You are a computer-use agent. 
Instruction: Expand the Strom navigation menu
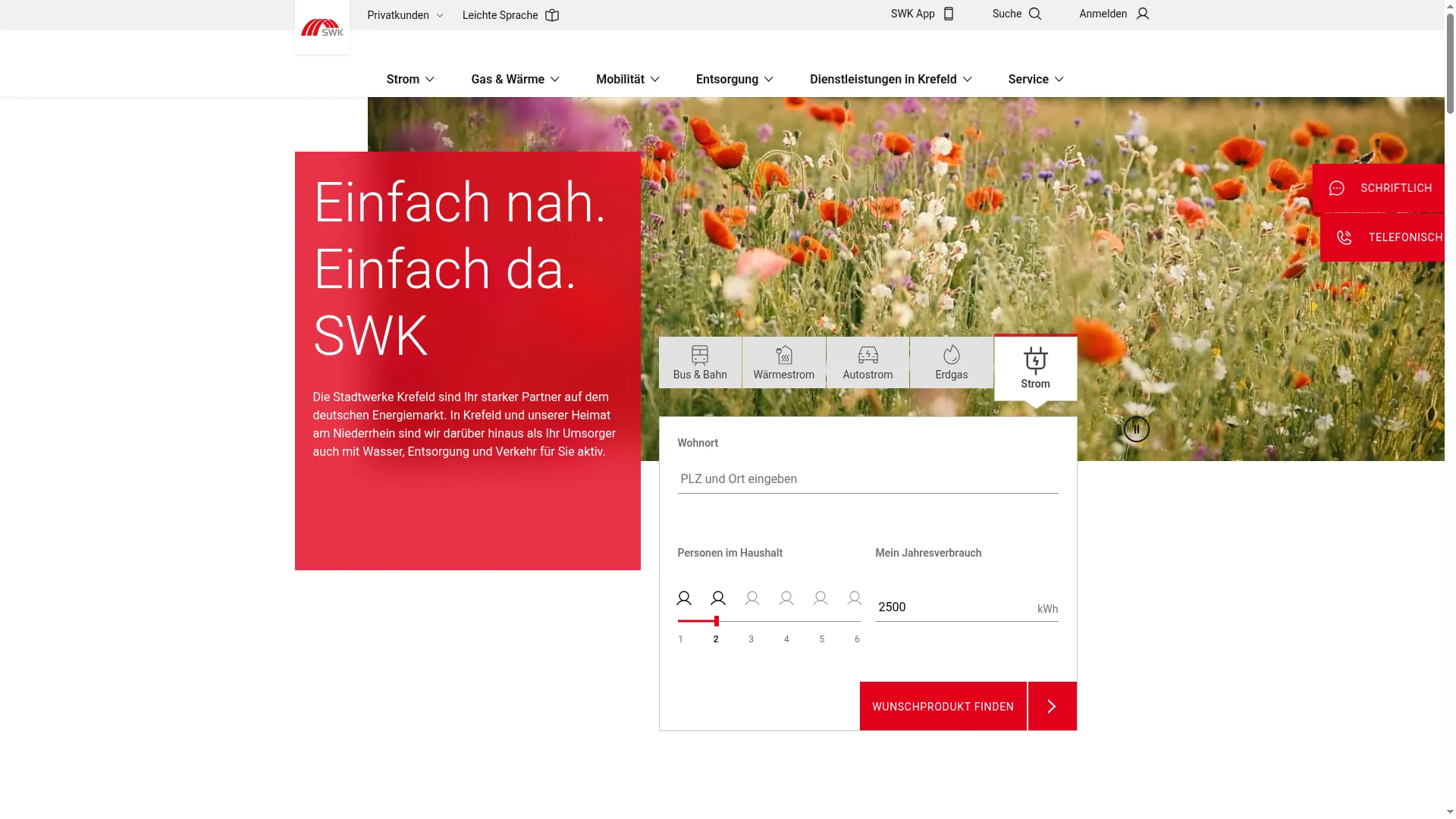(x=410, y=79)
